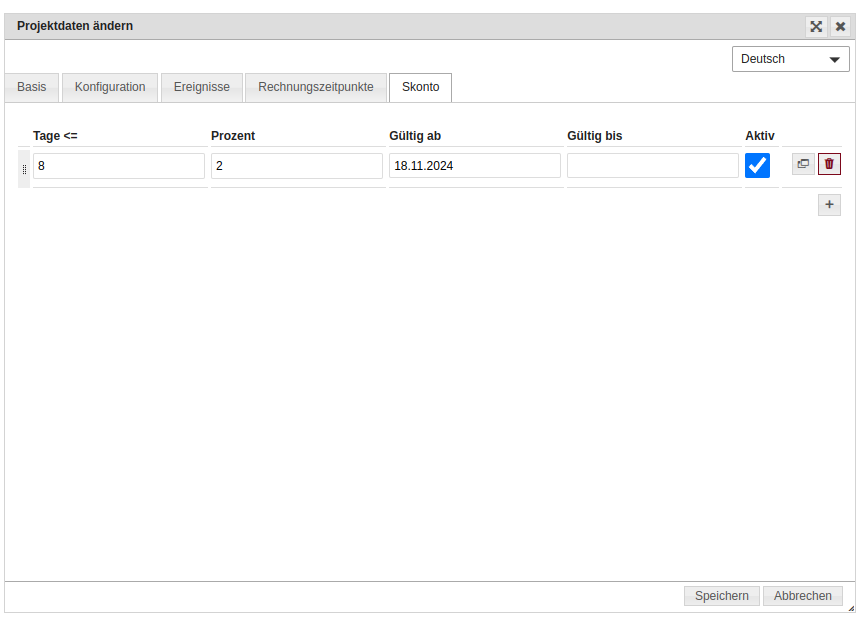This screenshot has width=866, height=622.
Task: Click the resize grip in dialog corner
Action: [x=850, y=607]
